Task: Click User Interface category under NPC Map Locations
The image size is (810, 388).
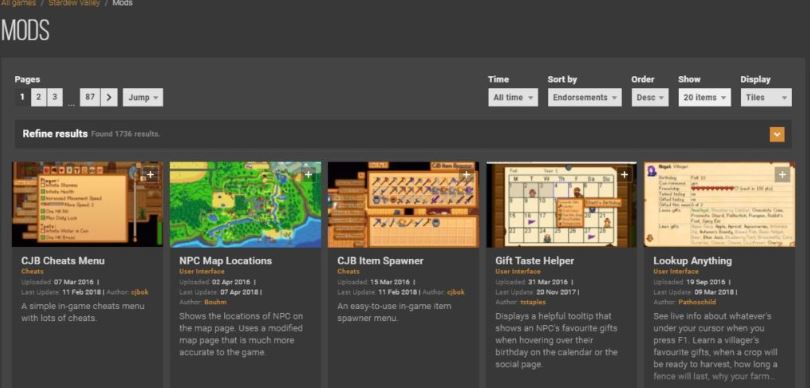Action: tap(202, 272)
